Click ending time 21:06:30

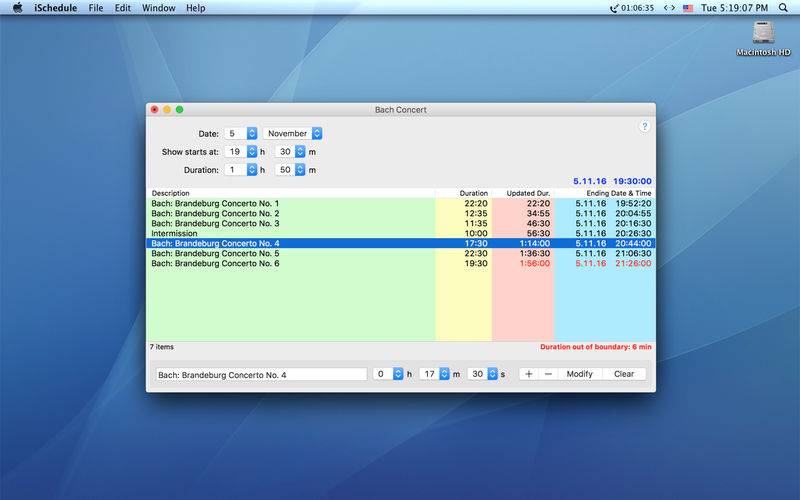[633, 254]
